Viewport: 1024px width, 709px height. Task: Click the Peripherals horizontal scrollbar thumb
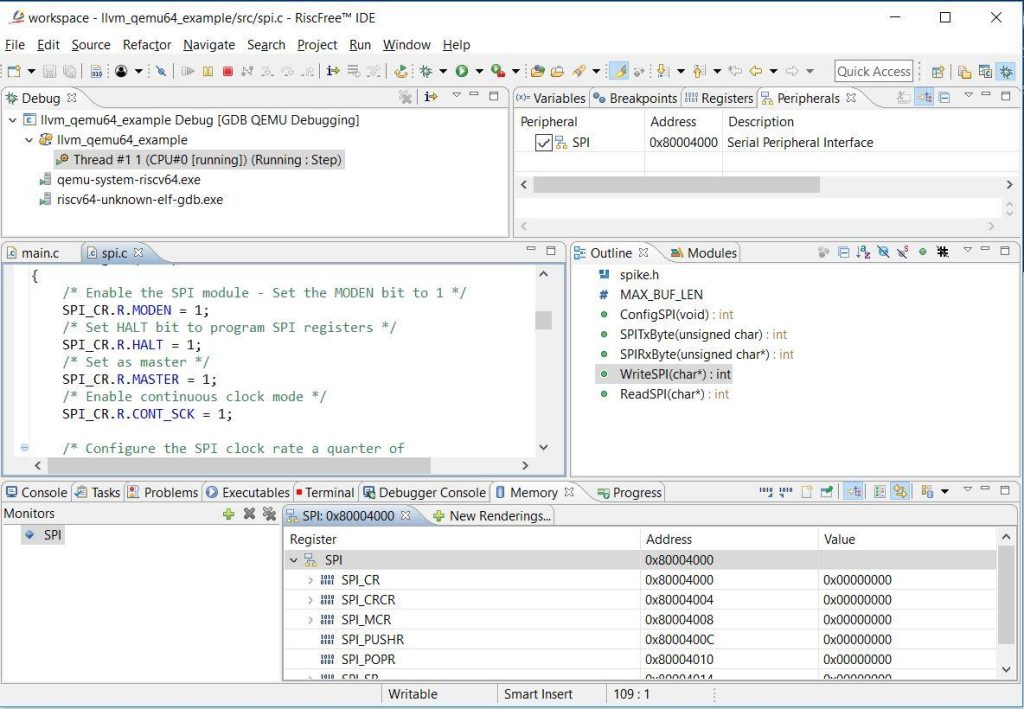(677, 185)
